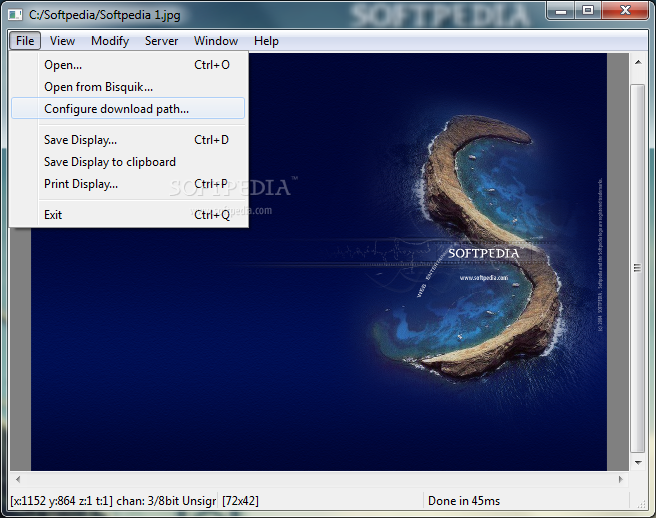656x518 pixels.
Task: Click the application icon in title bar
Action: pyautogui.click(x=15, y=15)
